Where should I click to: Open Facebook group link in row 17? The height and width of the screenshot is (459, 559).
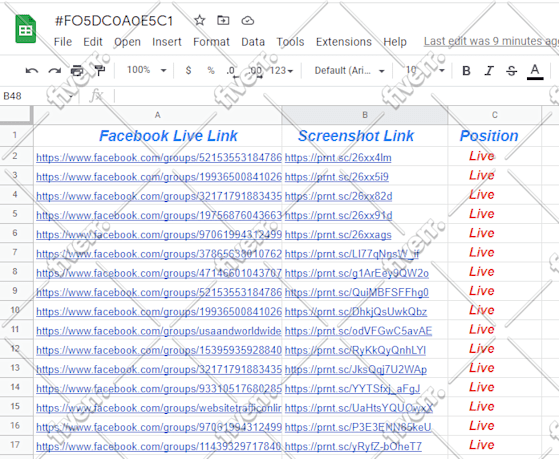159,447
